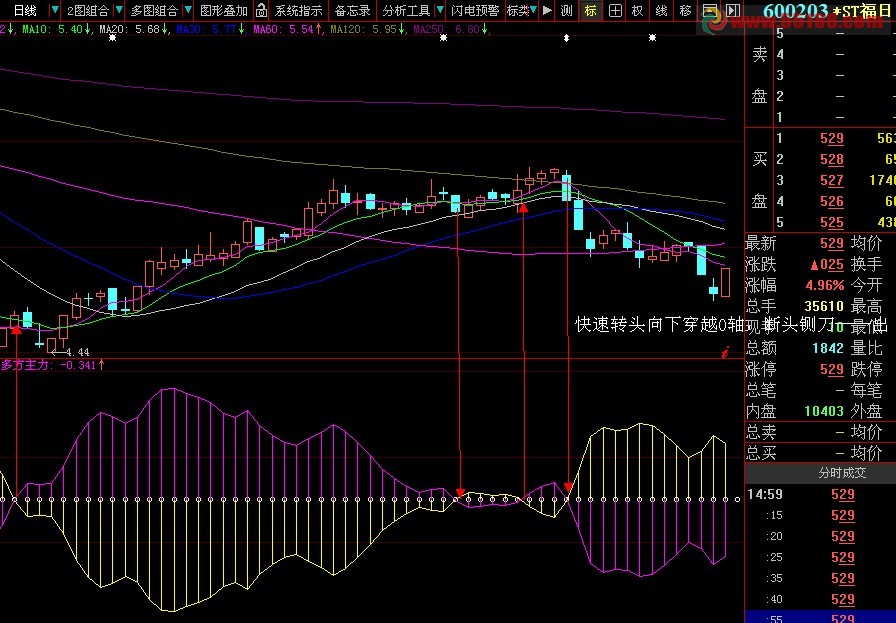Select the 测 measurement tool

pyautogui.click(x=566, y=10)
